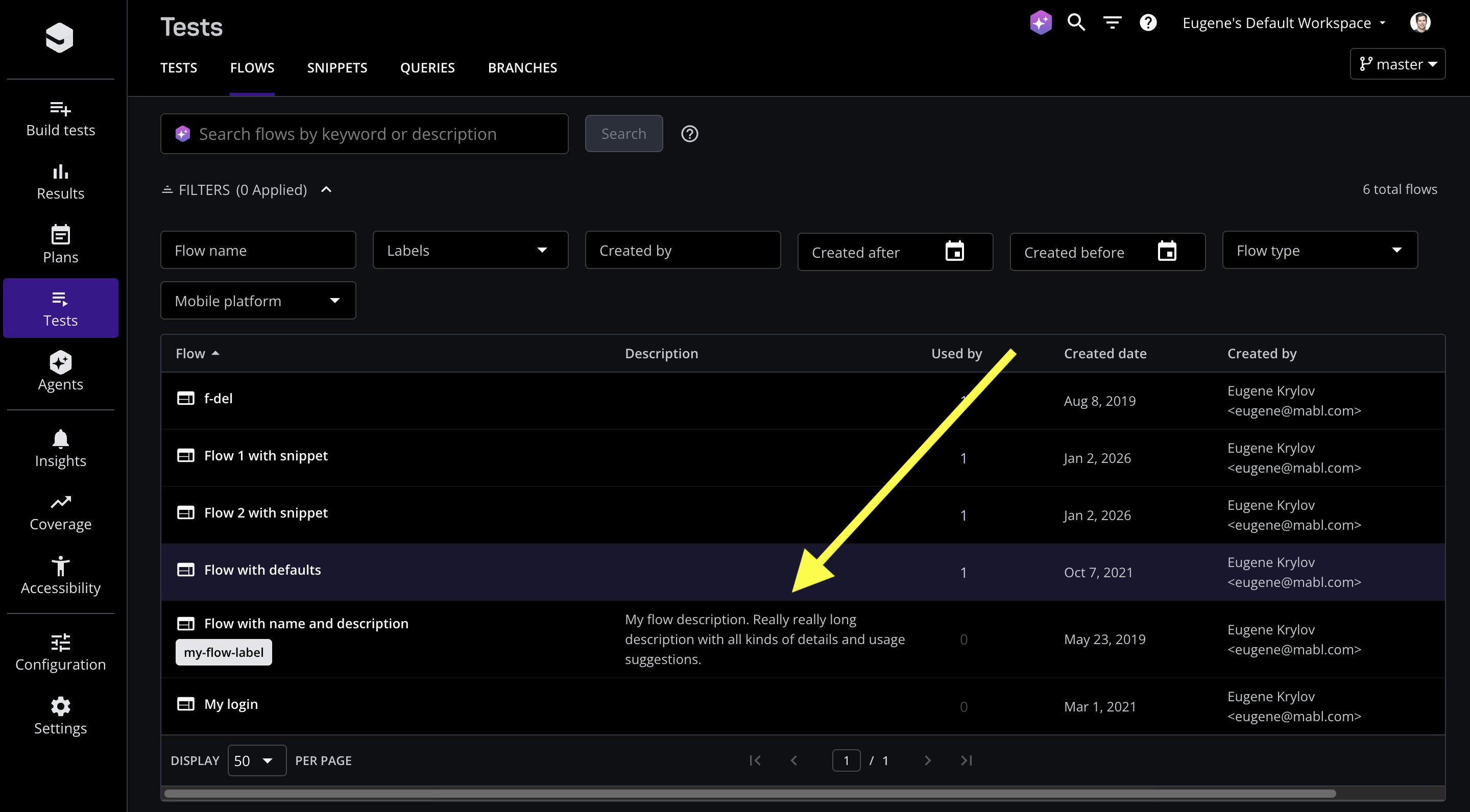Click the filter list icon in header

pyautogui.click(x=1112, y=23)
